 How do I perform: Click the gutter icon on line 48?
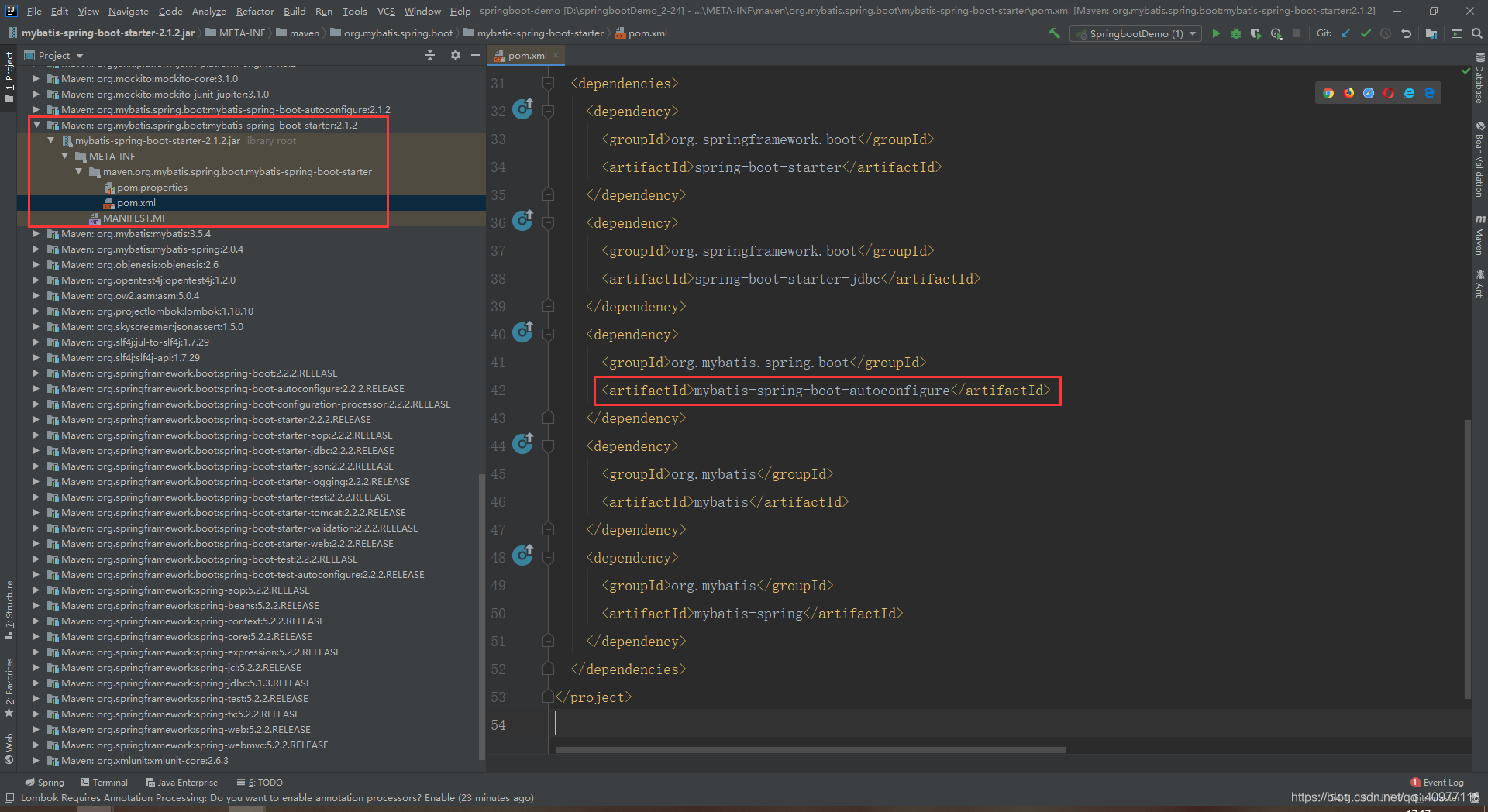[x=523, y=555]
